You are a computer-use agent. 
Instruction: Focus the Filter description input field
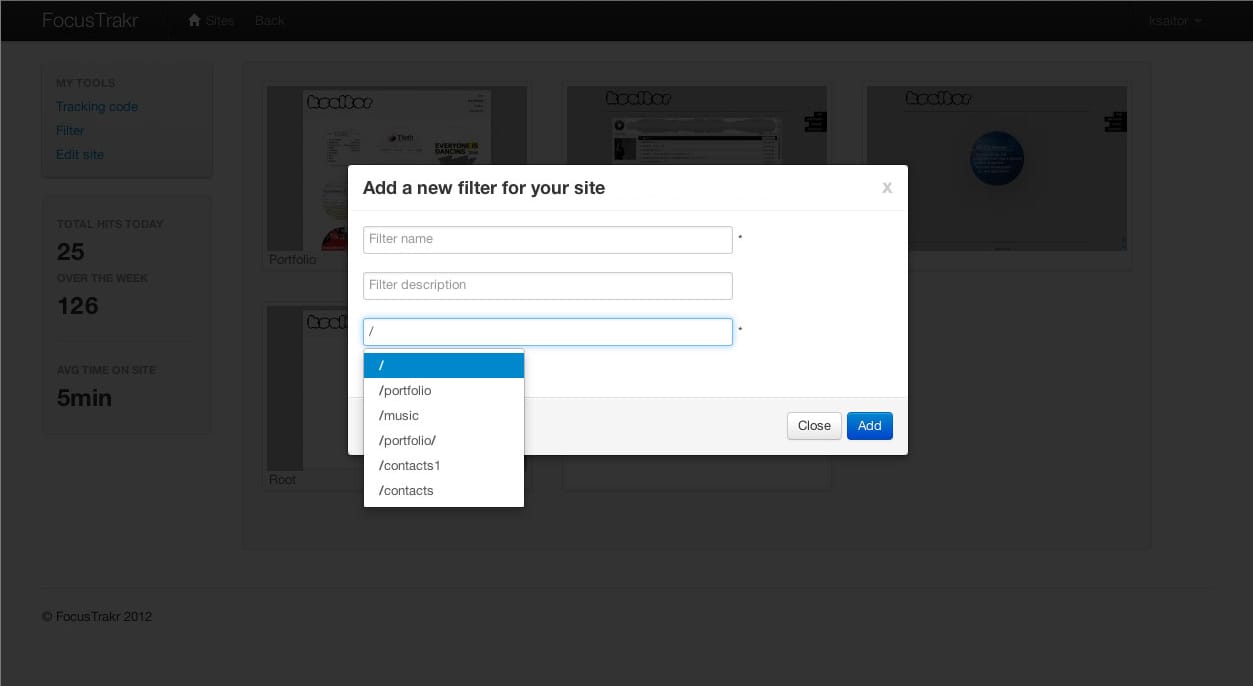coord(548,286)
